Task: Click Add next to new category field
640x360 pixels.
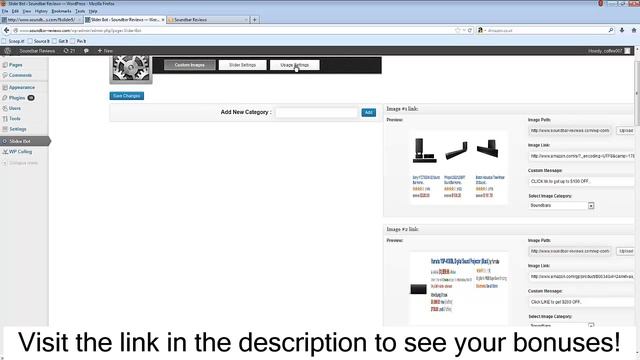Action: tap(369, 112)
